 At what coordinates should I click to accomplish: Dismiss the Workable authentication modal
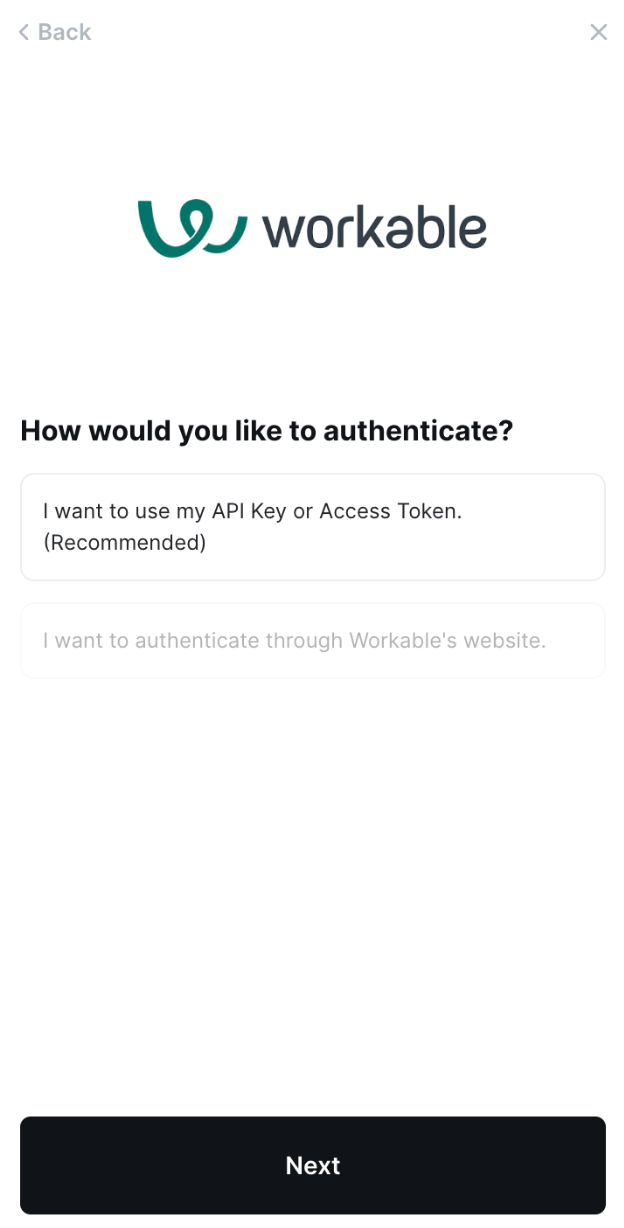coord(599,32)
